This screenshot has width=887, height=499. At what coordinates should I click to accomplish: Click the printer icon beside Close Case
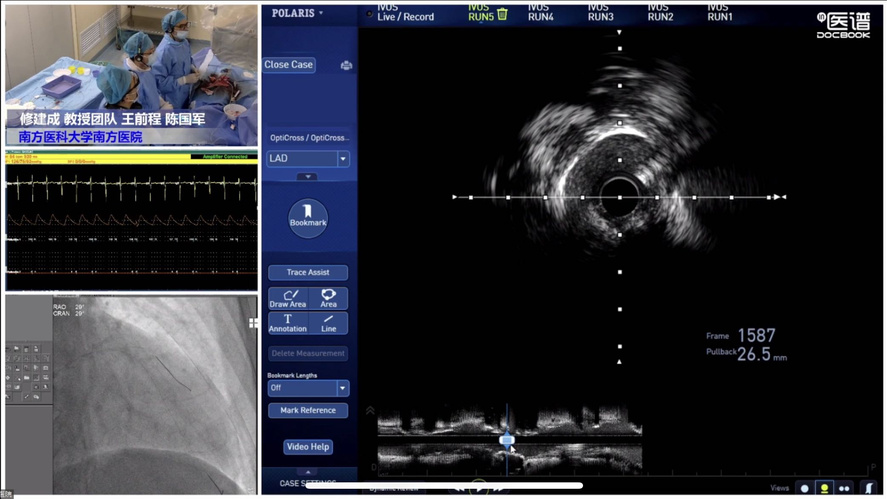tap(346, 65)
